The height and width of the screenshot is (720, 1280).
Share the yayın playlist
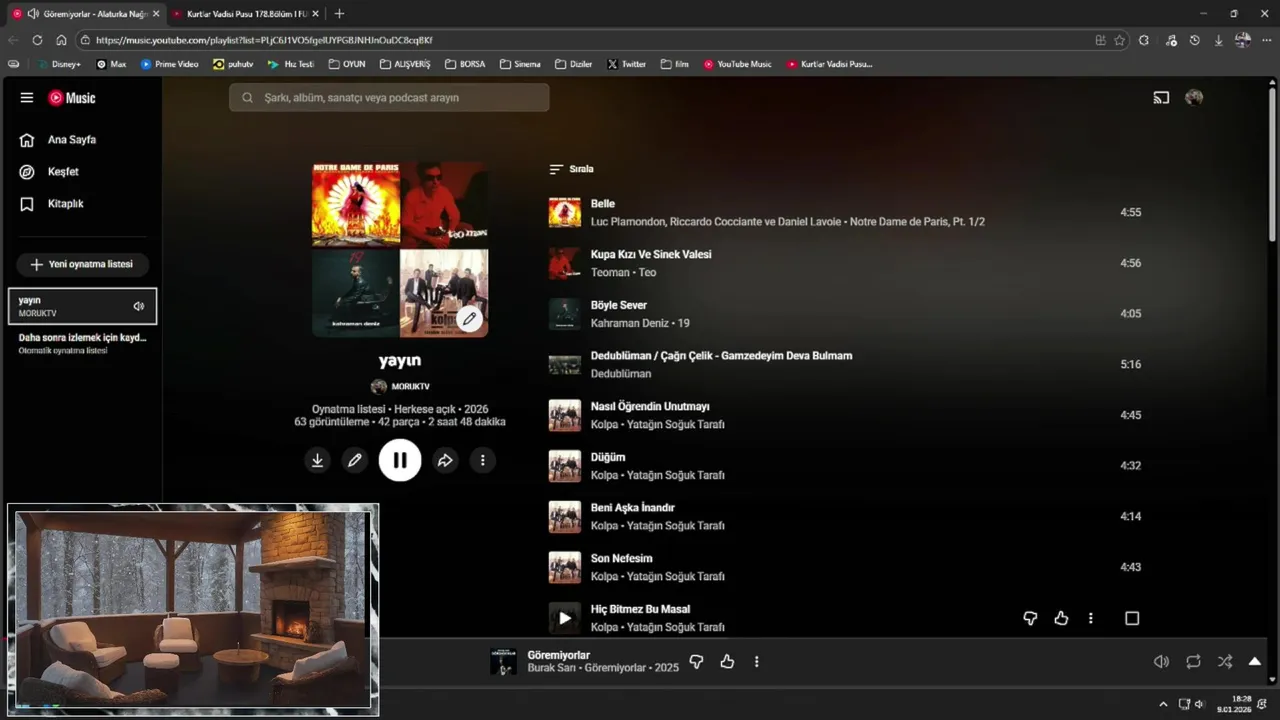click(445, 460)
